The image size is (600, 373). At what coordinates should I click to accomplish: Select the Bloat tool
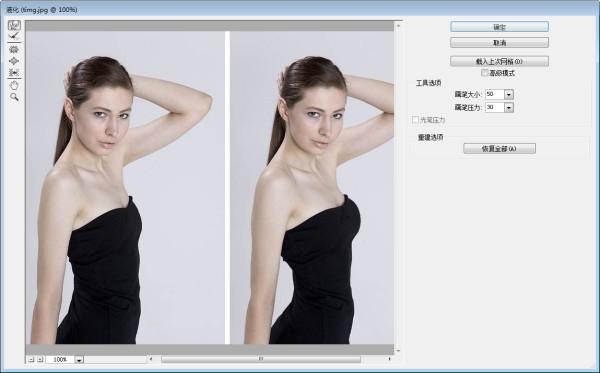pos(14,61)
